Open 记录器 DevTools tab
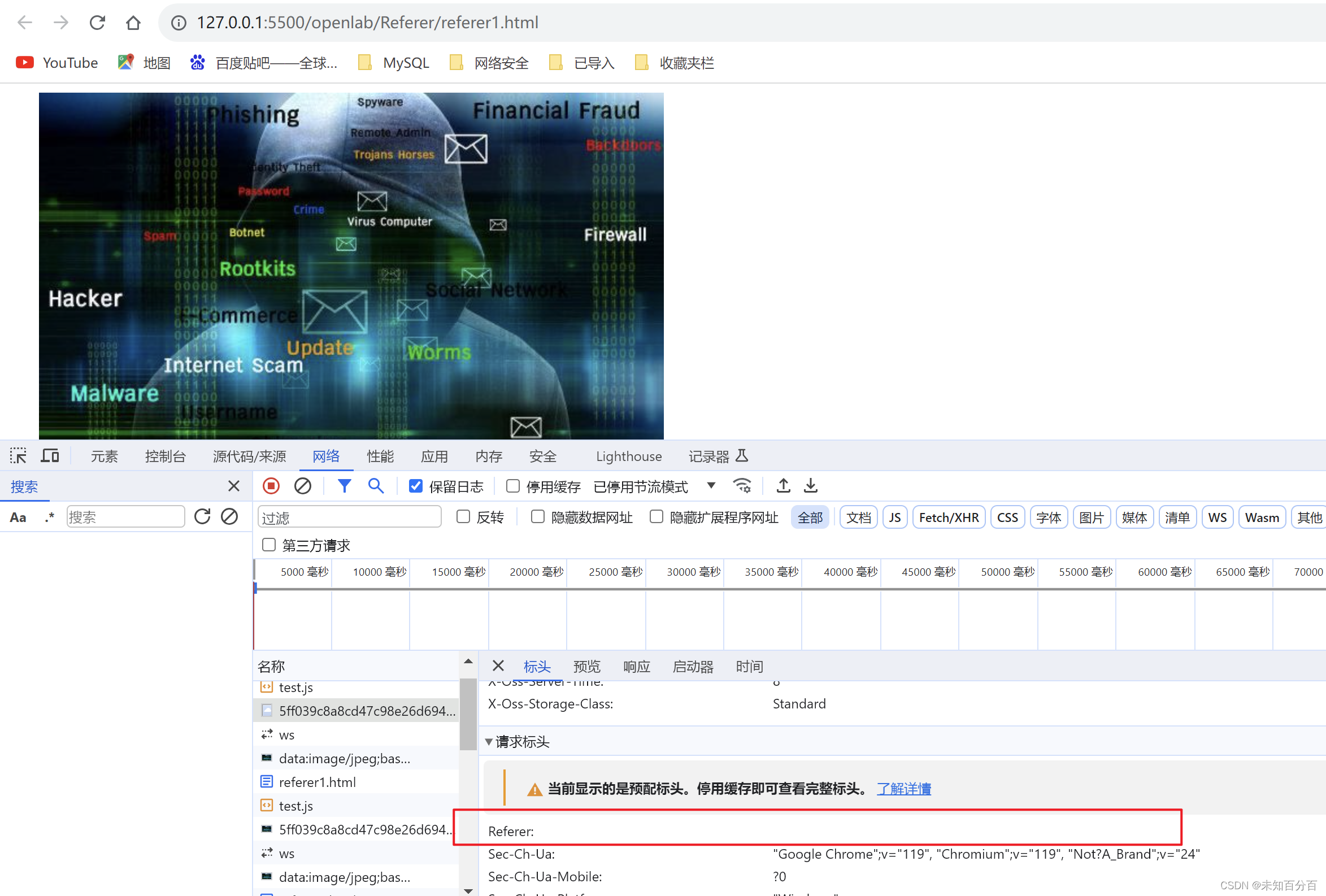Image resolution: width=1326 pixels, height=896 pixels. [718, 456]
